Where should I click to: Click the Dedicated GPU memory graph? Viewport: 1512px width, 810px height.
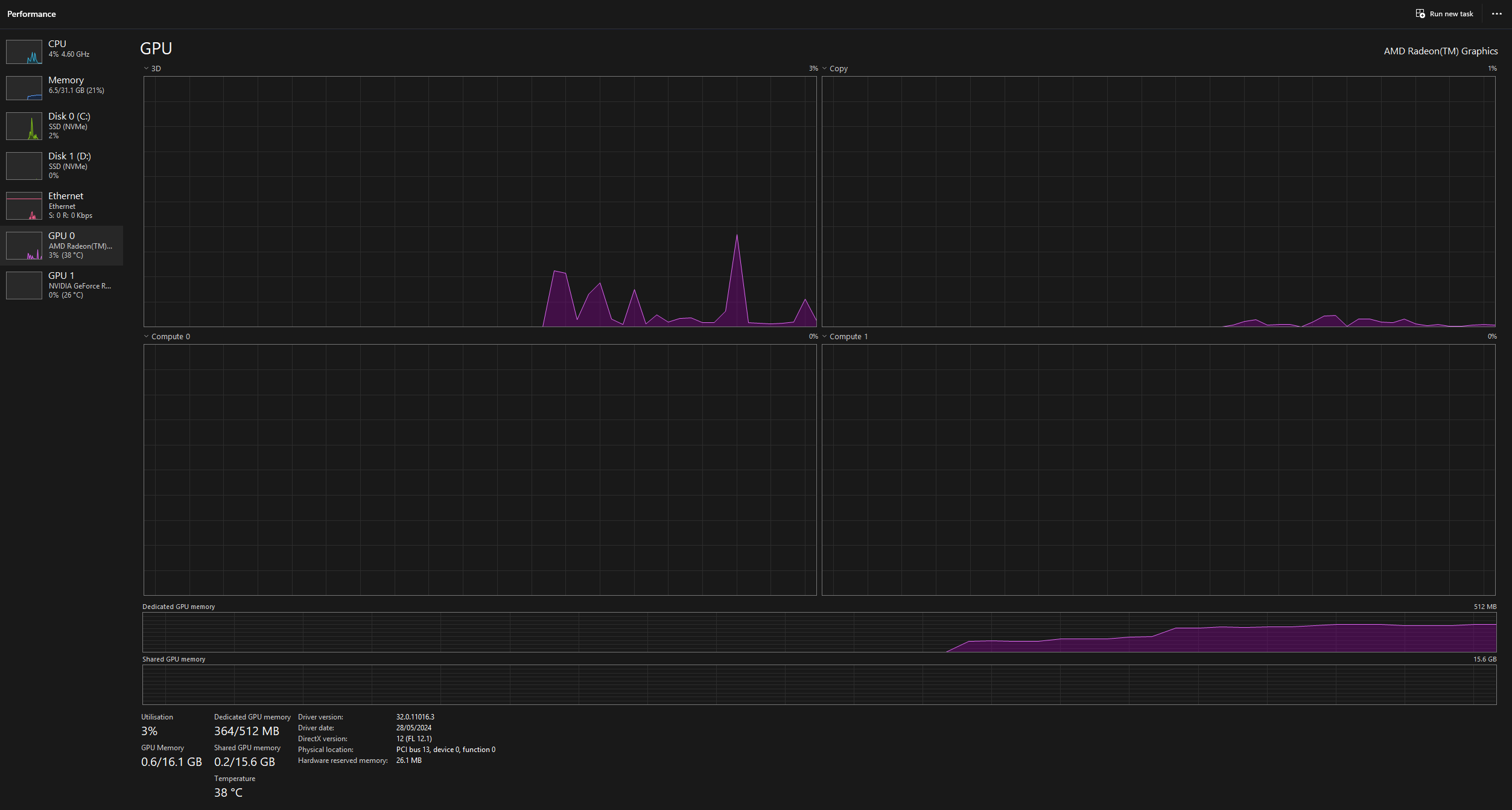point(819,632)
